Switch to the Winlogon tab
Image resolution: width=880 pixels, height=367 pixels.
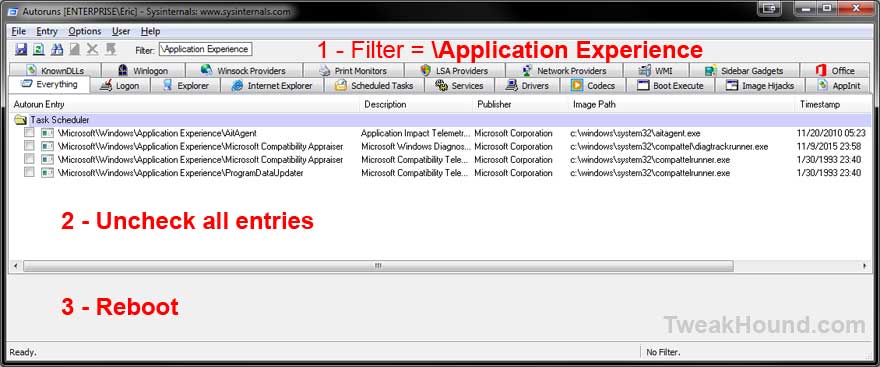pyautogui.click(x=143, y=71)
